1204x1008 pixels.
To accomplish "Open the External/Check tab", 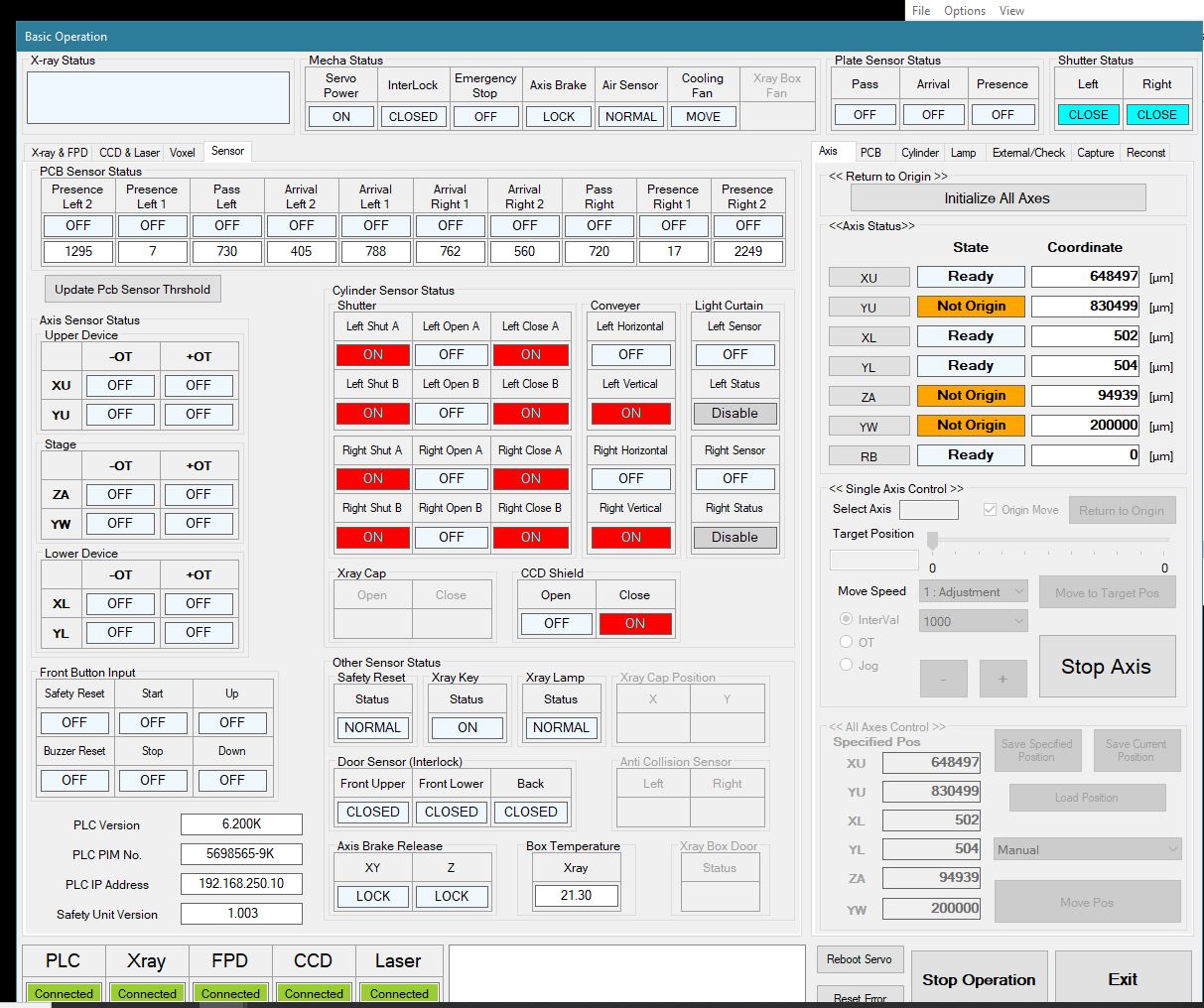I will pos(1028,153).
